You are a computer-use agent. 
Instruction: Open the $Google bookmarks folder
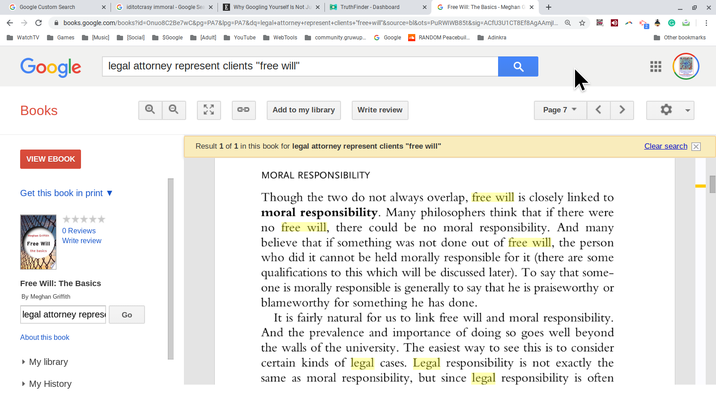168,37
